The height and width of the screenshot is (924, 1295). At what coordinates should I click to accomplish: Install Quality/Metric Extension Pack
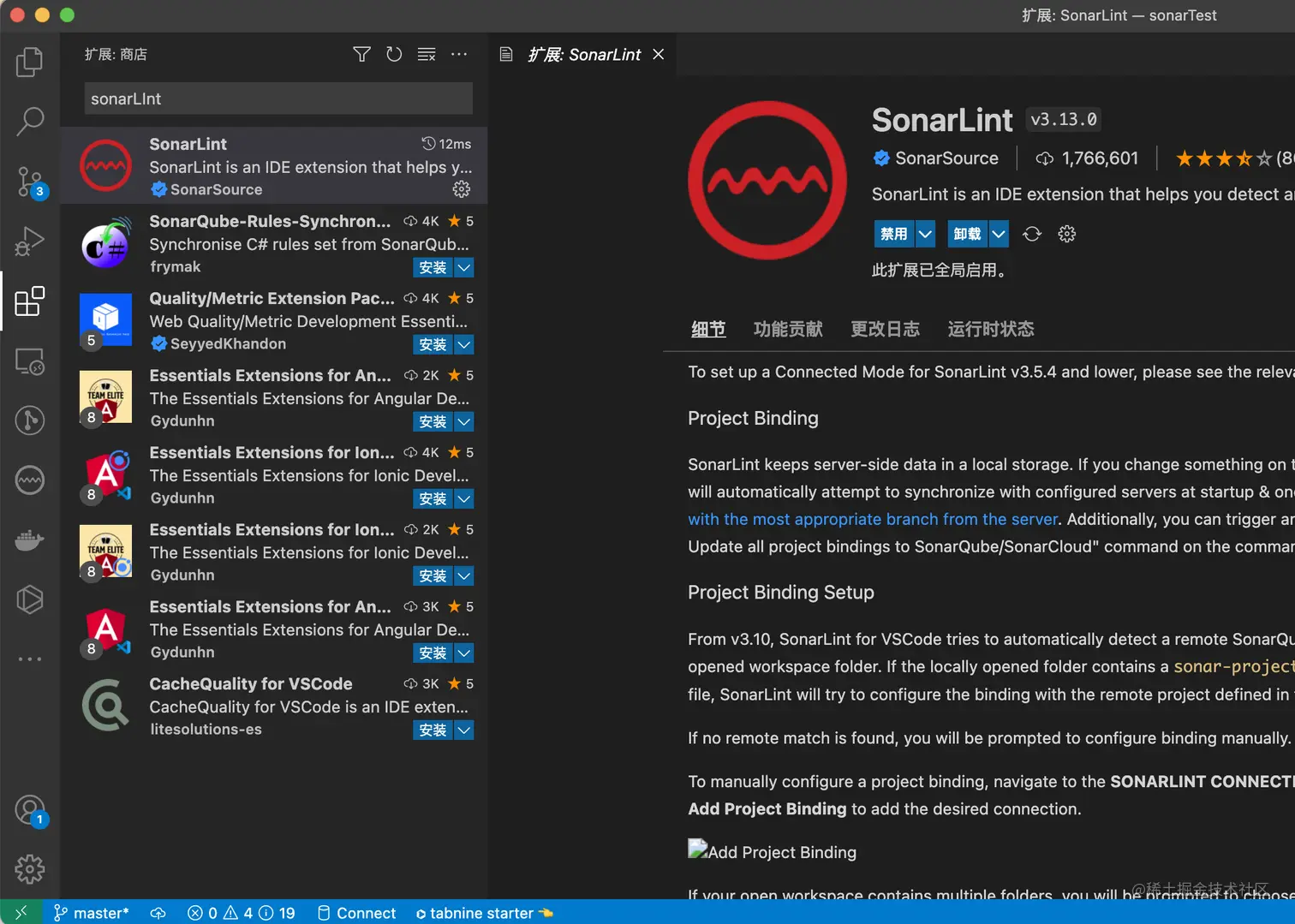(433, 345)
